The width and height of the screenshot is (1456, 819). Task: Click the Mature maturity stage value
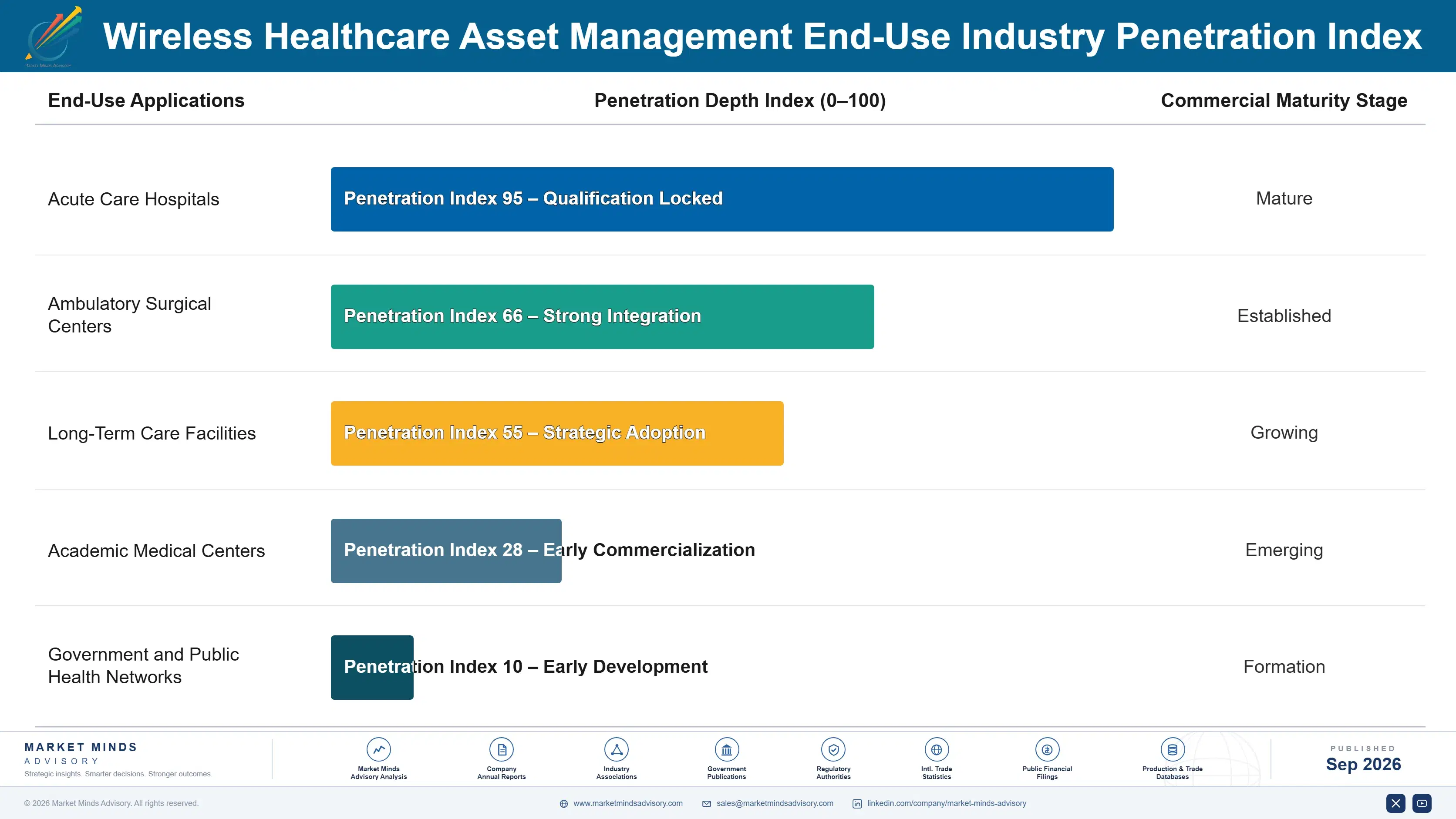(1284, 198)
